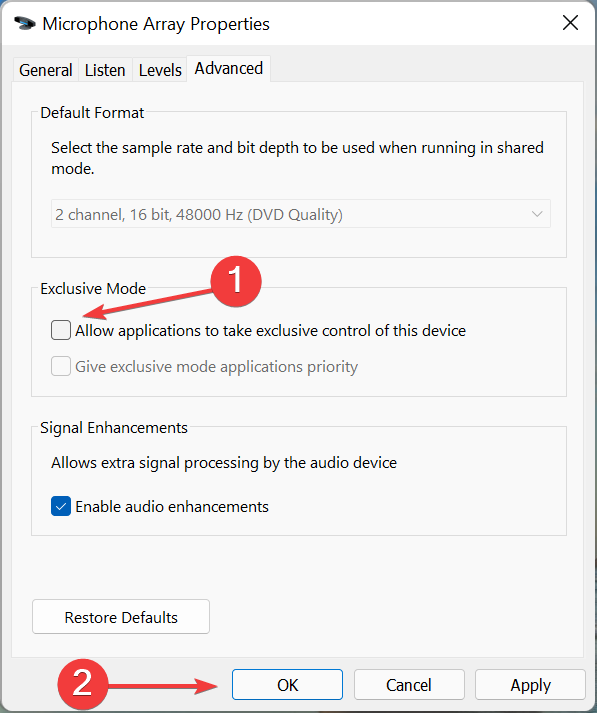Switch to the General tab

coord(45,70)
